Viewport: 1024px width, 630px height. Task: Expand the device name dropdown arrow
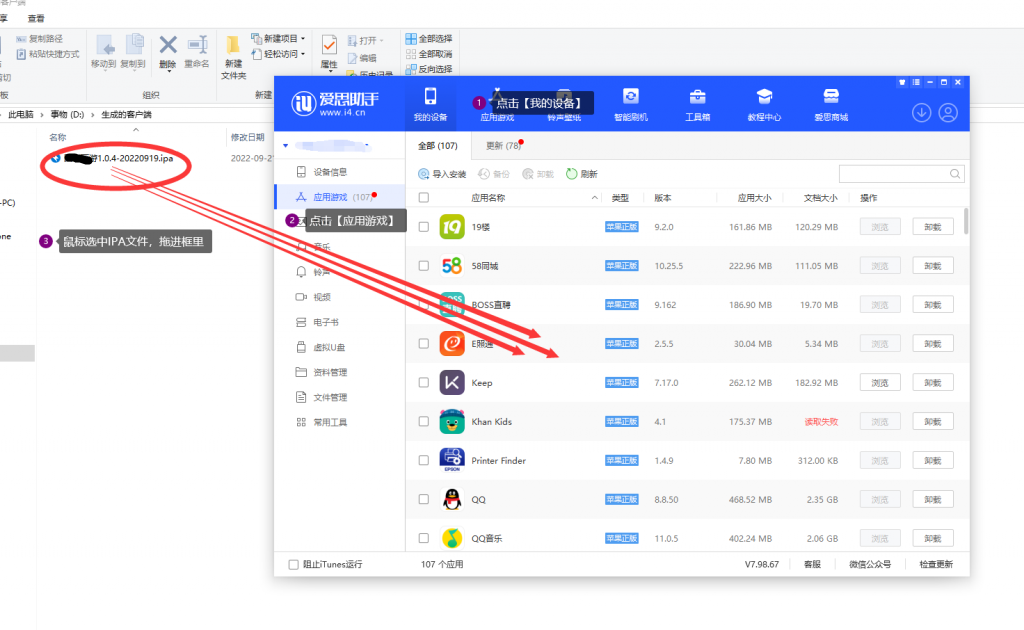click(x=285, y=146)
